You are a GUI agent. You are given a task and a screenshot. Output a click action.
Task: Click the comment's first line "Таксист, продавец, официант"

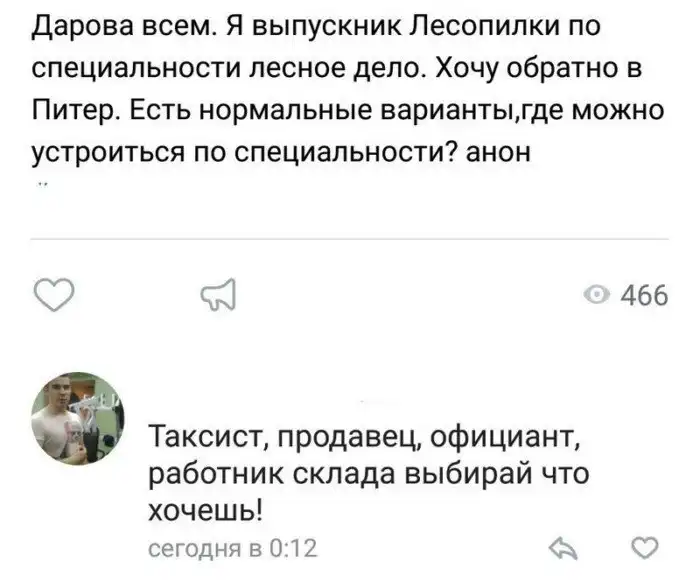coord(361,436)
